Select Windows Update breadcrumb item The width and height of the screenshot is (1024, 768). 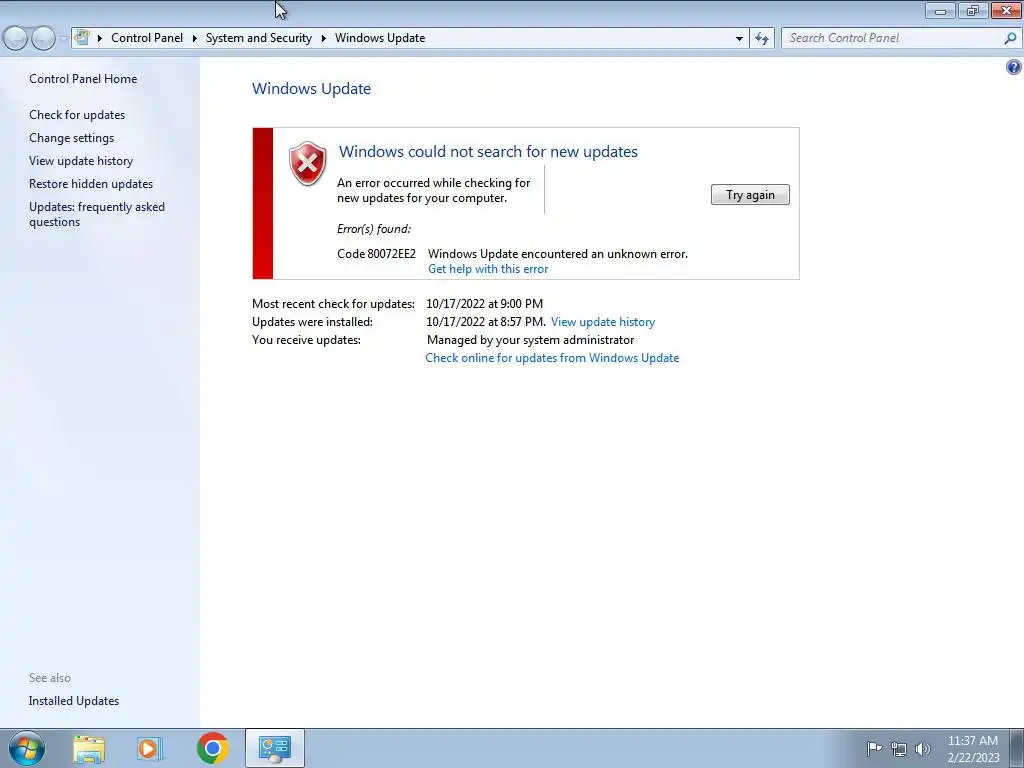[x=380, y=38]
